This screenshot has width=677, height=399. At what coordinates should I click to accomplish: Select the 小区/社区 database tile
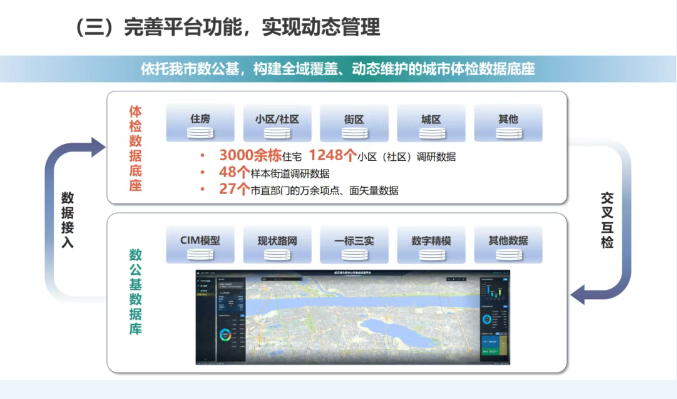[x=277, y=123]
